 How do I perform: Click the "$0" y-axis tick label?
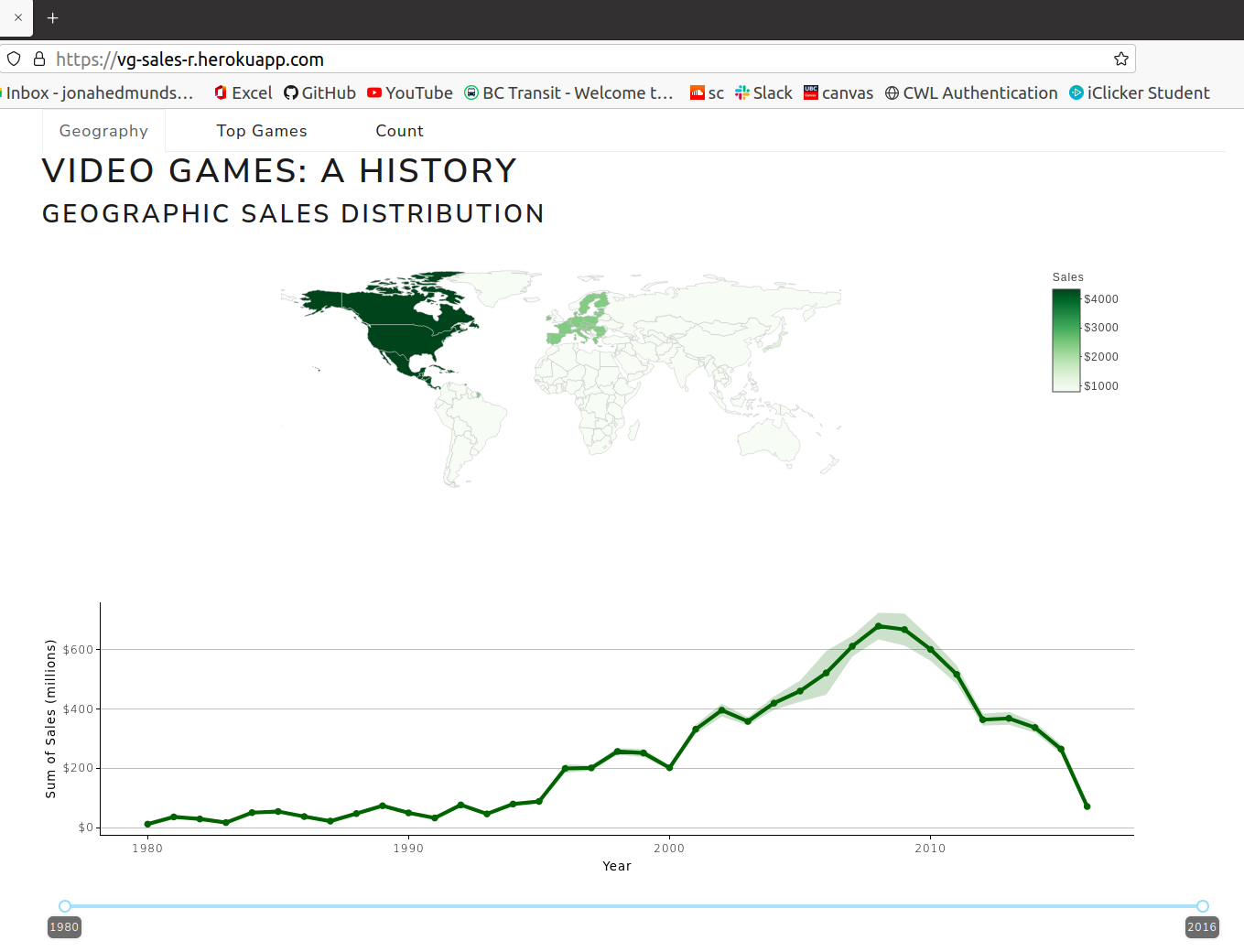(86, 828)
